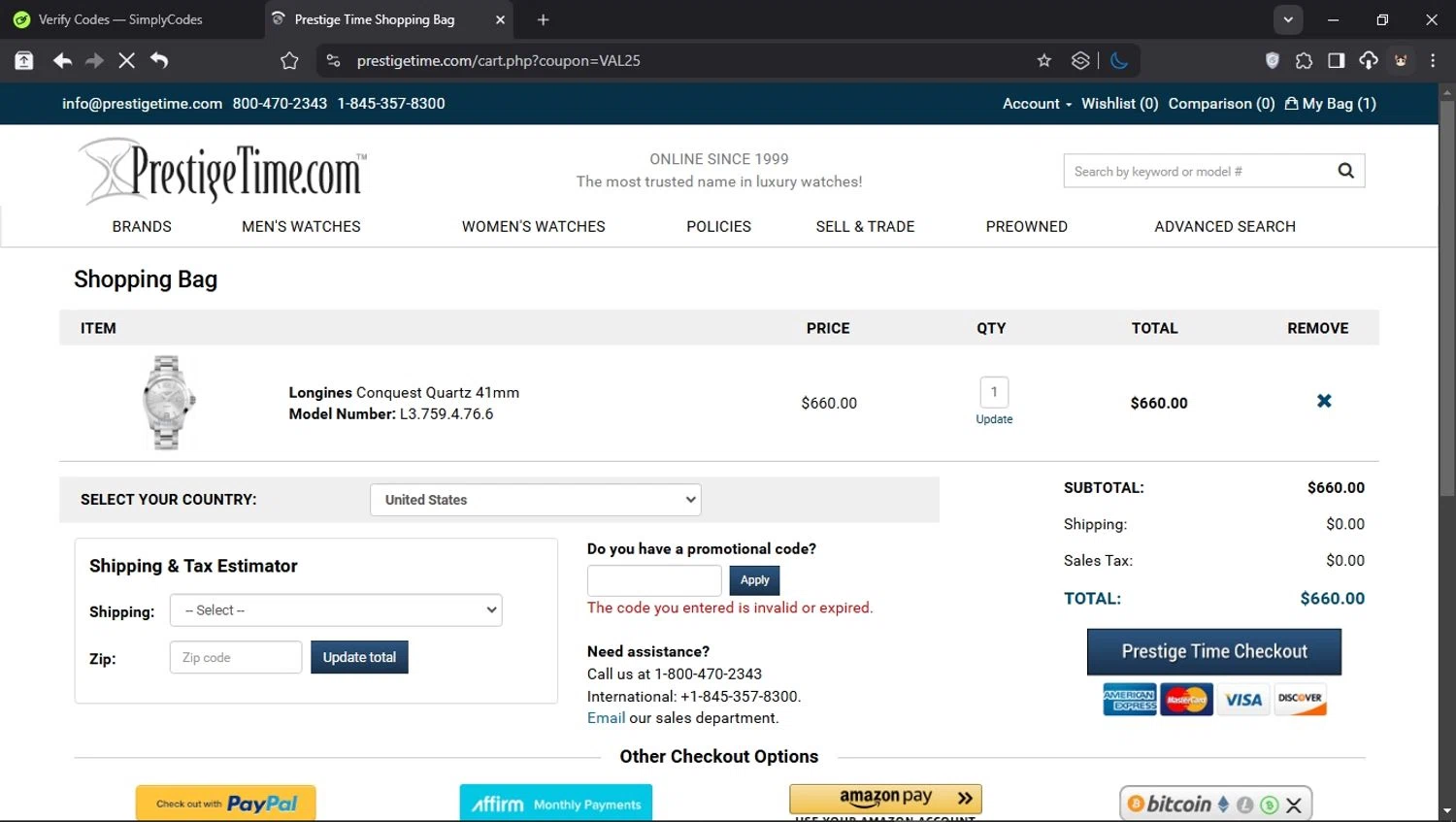This screenshot has height=822, width=1456.
Task: Click the search by keyword or model field
Action: [1200, 171]
